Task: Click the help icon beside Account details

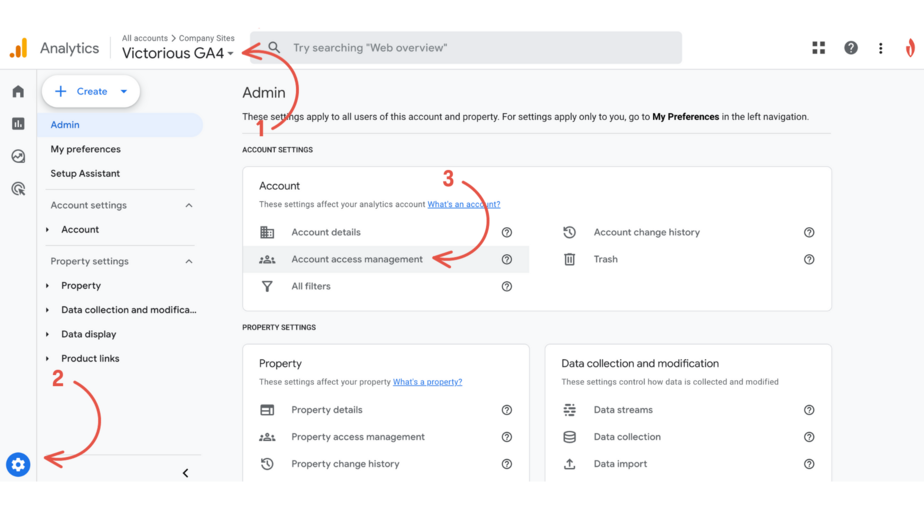Action: click(x=507, y=233)
